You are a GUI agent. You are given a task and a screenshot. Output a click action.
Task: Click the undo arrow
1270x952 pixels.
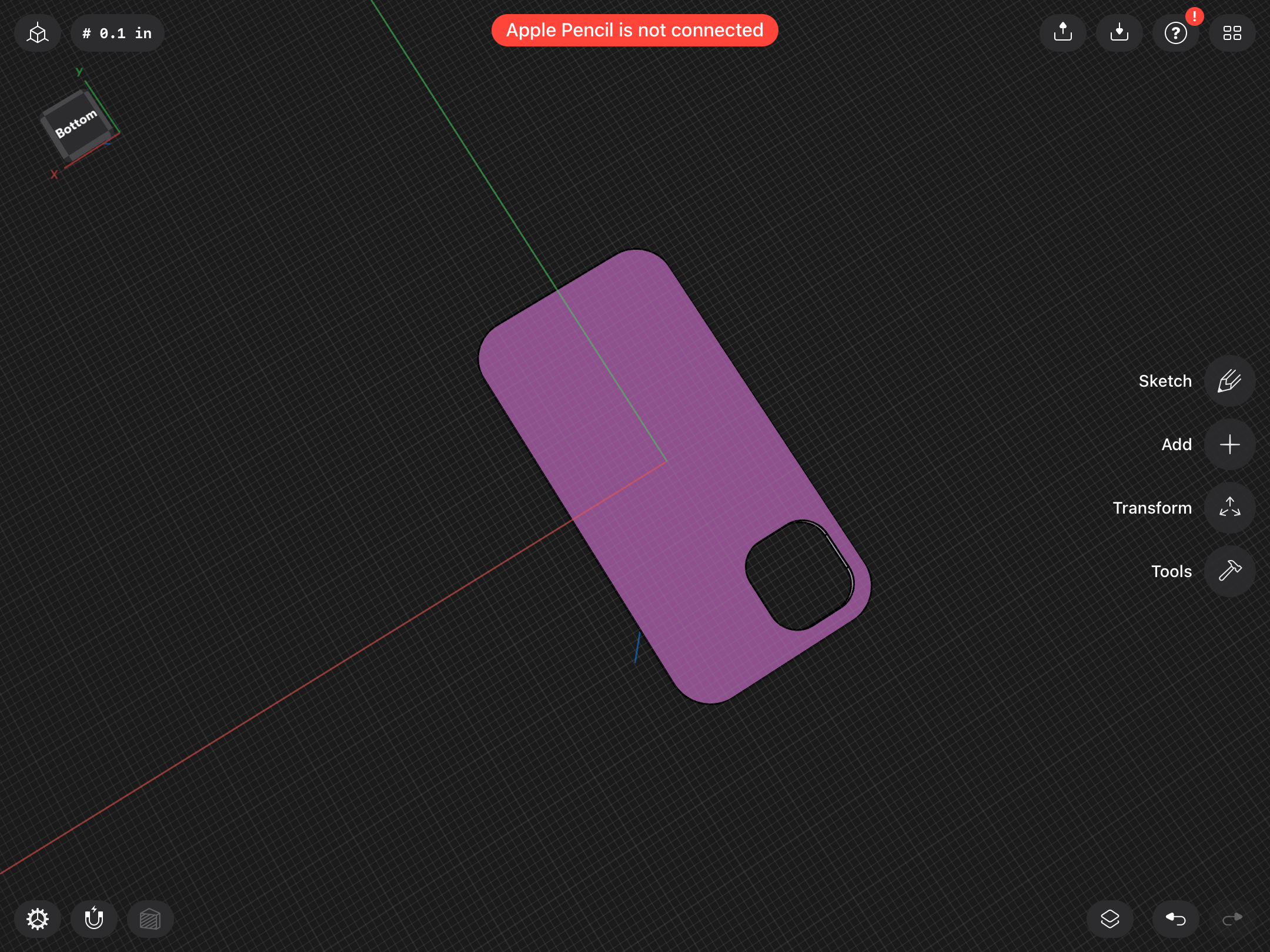click(x=1175, y=919)
